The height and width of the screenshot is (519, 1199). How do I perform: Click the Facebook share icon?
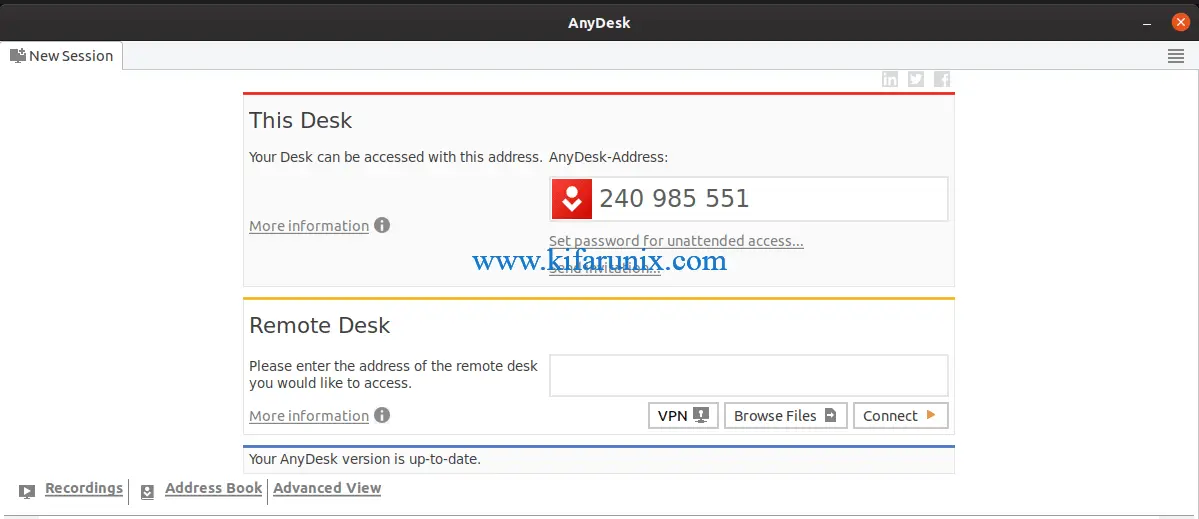[942, 80]
